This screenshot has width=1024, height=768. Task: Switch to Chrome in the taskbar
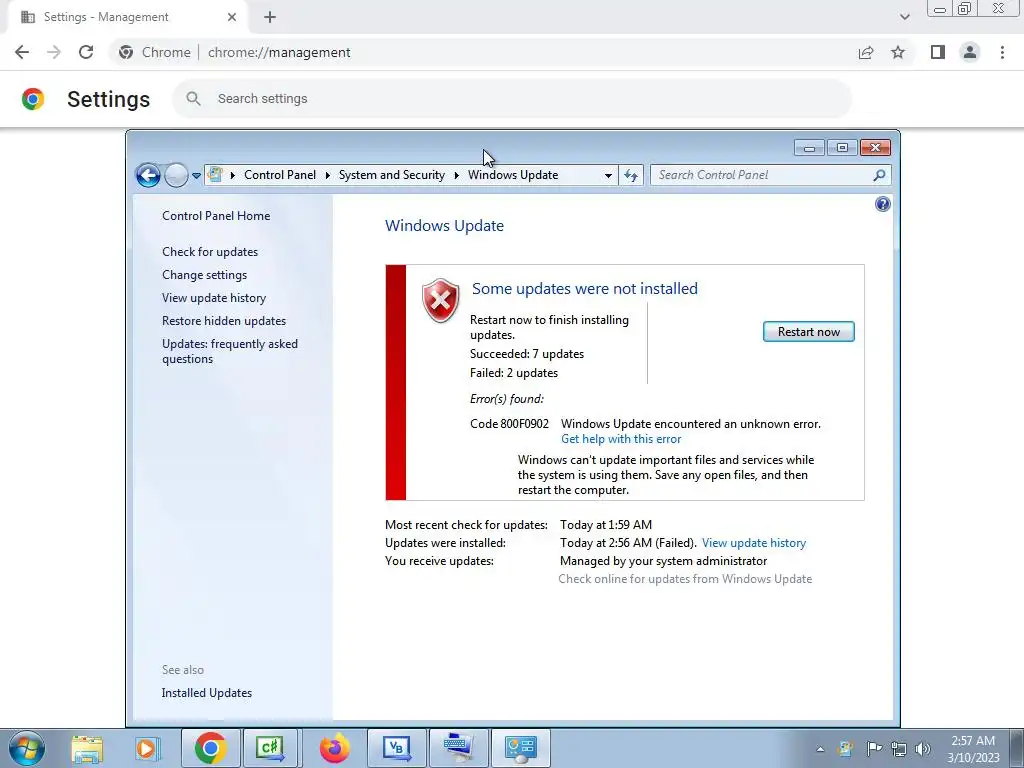coord(210,748)
